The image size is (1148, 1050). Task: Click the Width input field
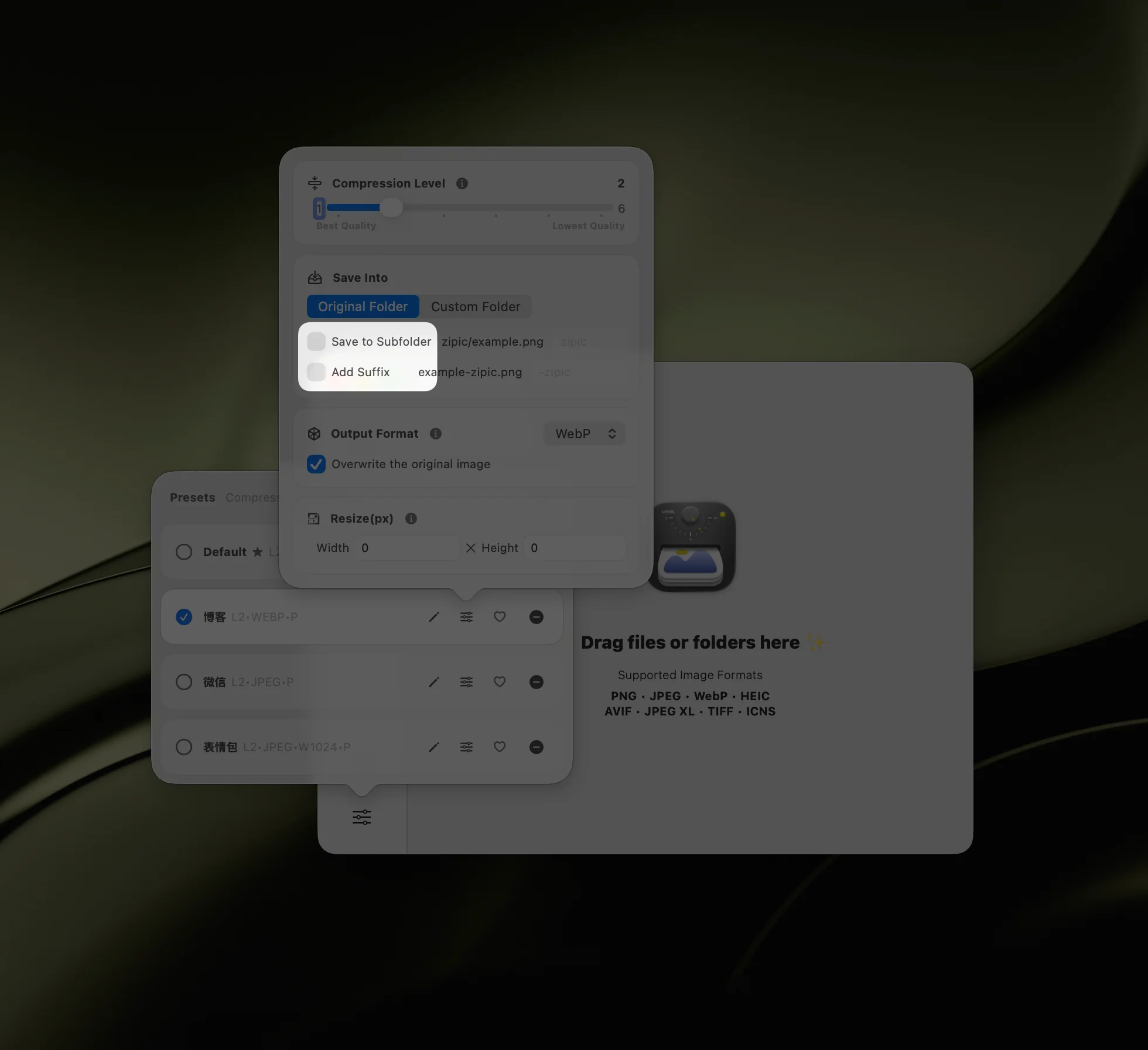(408, 548)
